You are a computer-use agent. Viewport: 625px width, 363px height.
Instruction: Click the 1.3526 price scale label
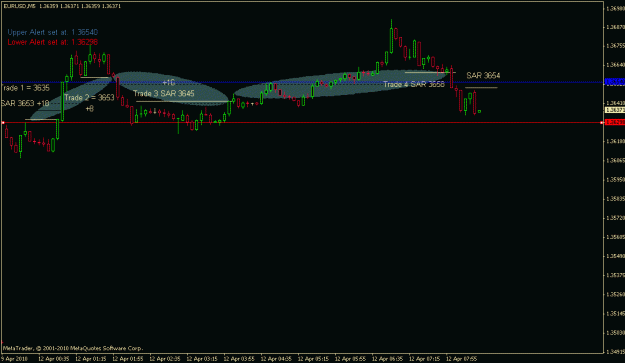pos(615,294)
